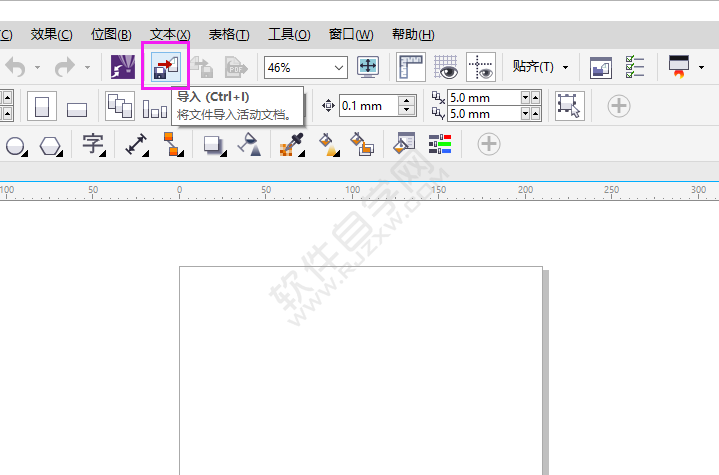Click the full-screen preview icon

tap(368, 67)
